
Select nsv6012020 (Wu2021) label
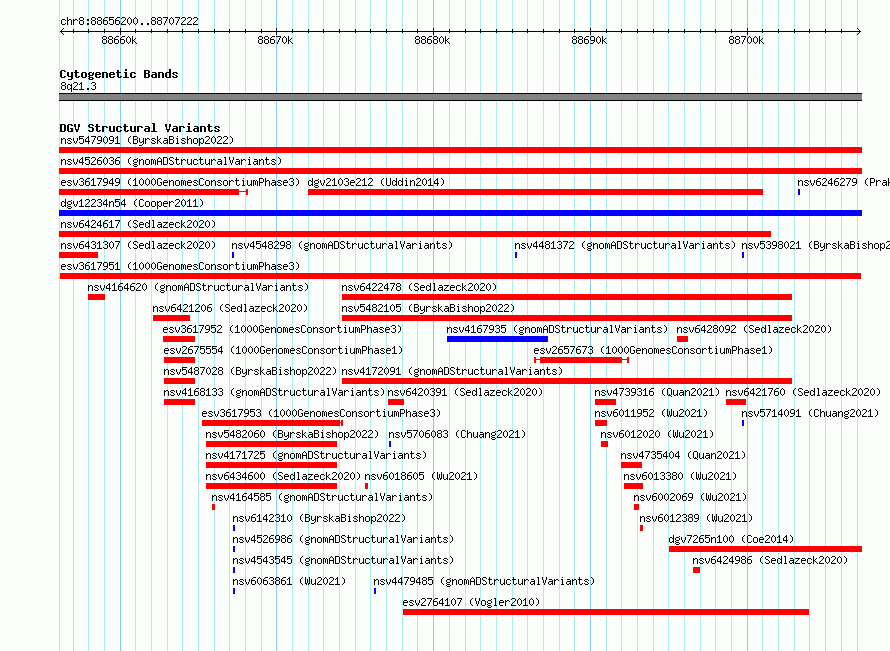pyautogui.click(x=657, y=434)
